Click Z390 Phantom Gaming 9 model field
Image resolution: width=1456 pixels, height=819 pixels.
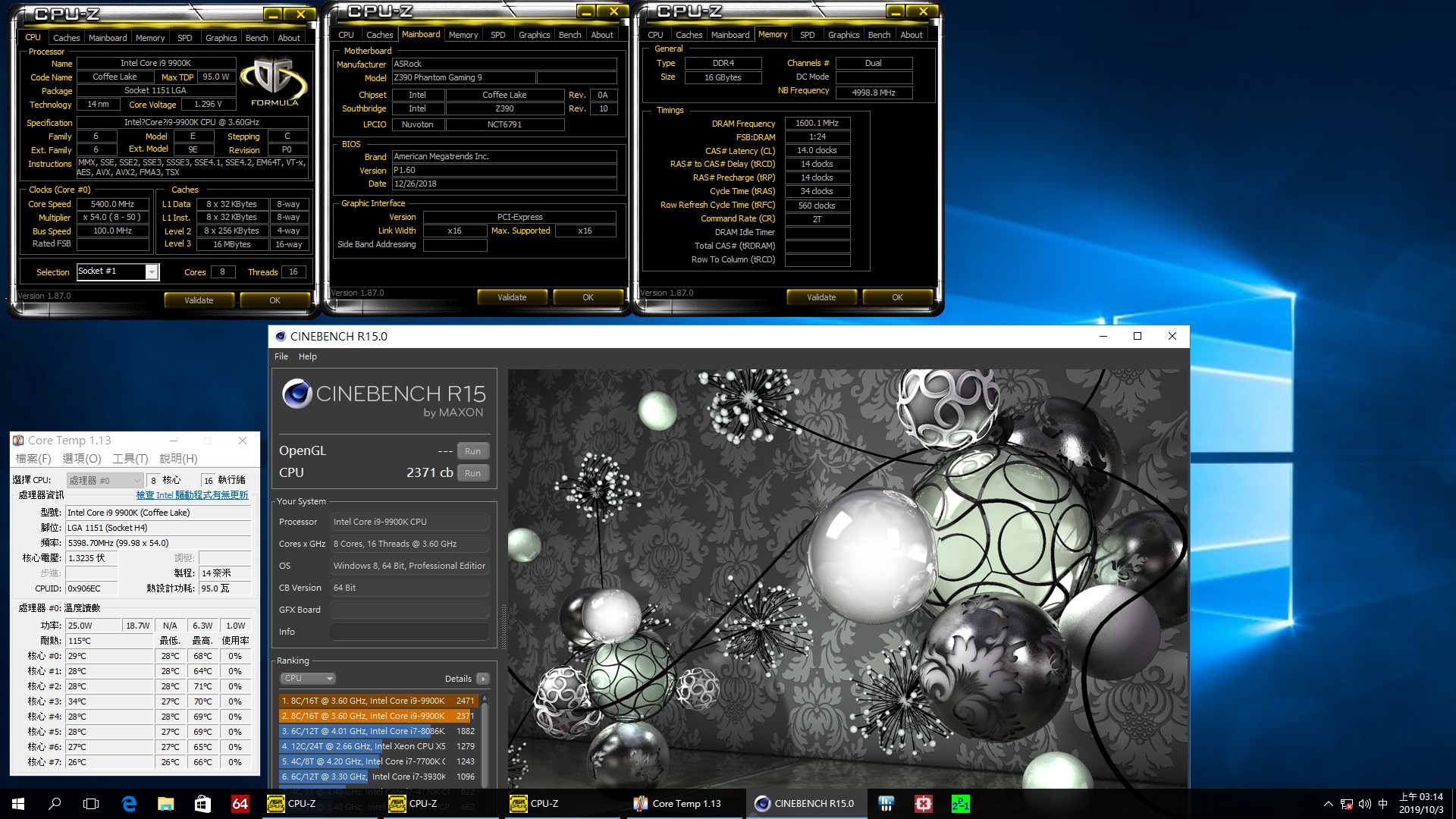point(463,77)
